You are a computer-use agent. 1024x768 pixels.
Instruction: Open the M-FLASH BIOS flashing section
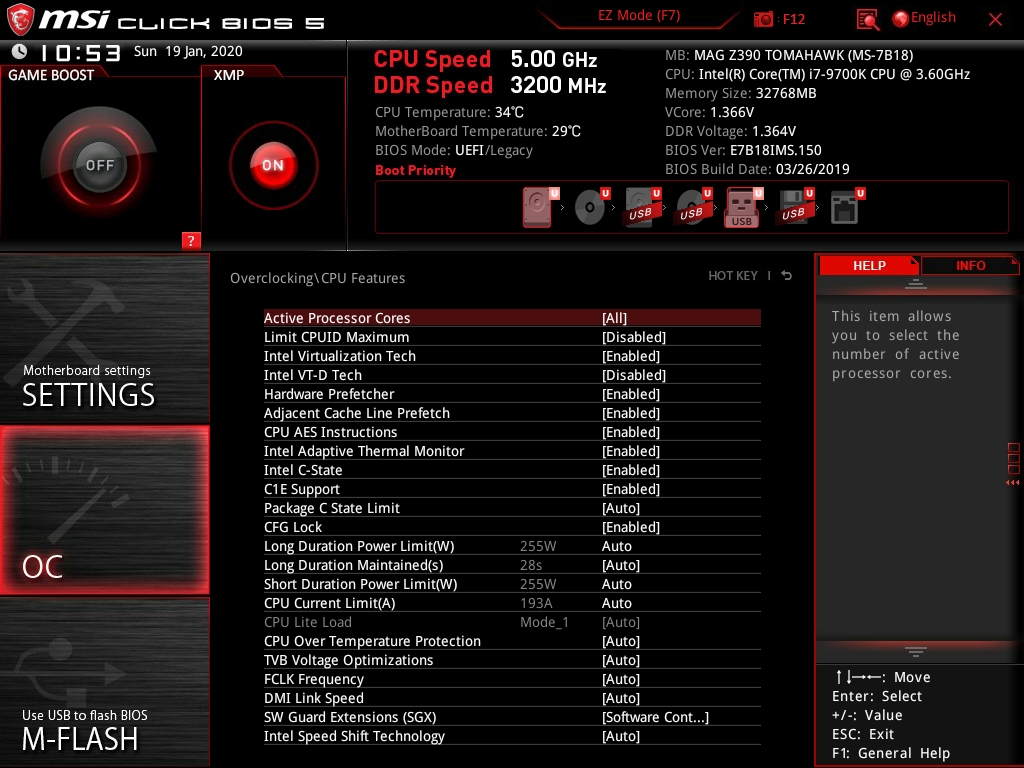pos(104,682)
